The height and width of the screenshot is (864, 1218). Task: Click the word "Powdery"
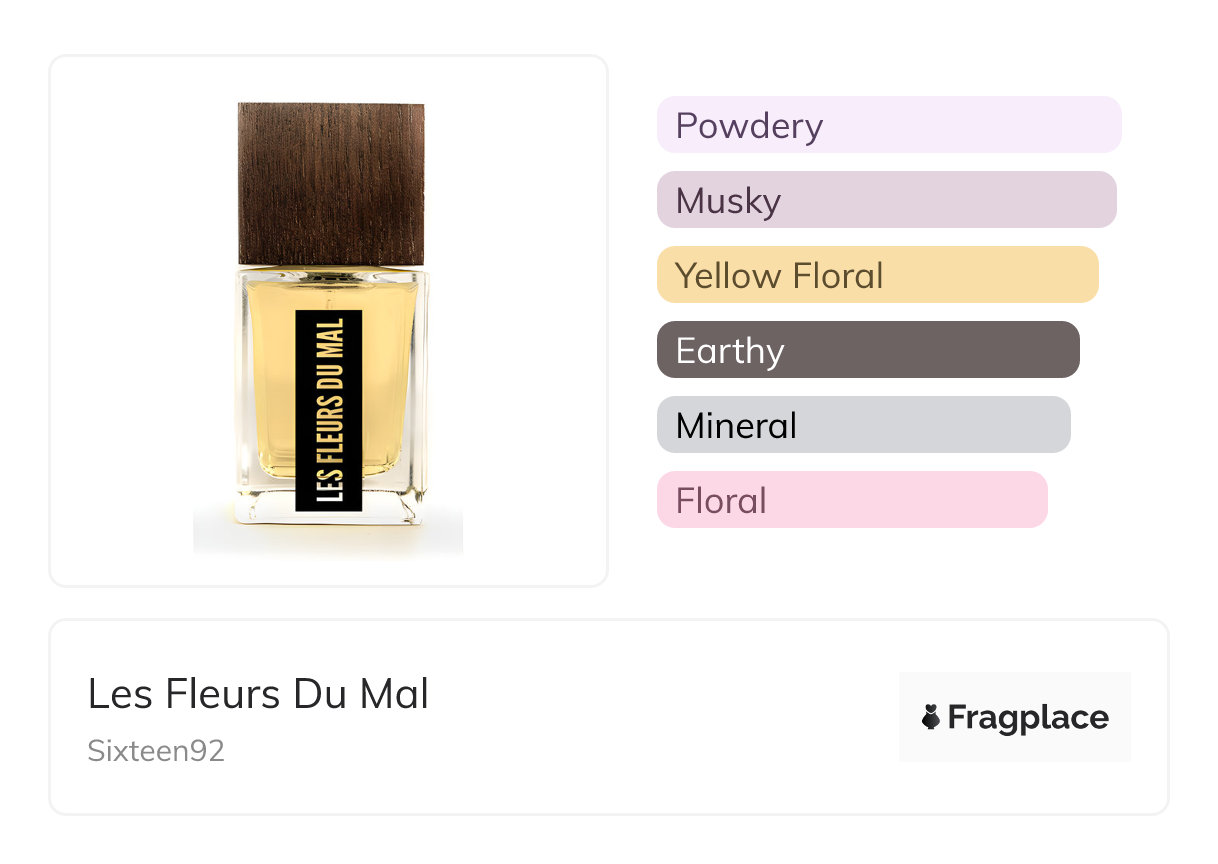coord(749,126)
